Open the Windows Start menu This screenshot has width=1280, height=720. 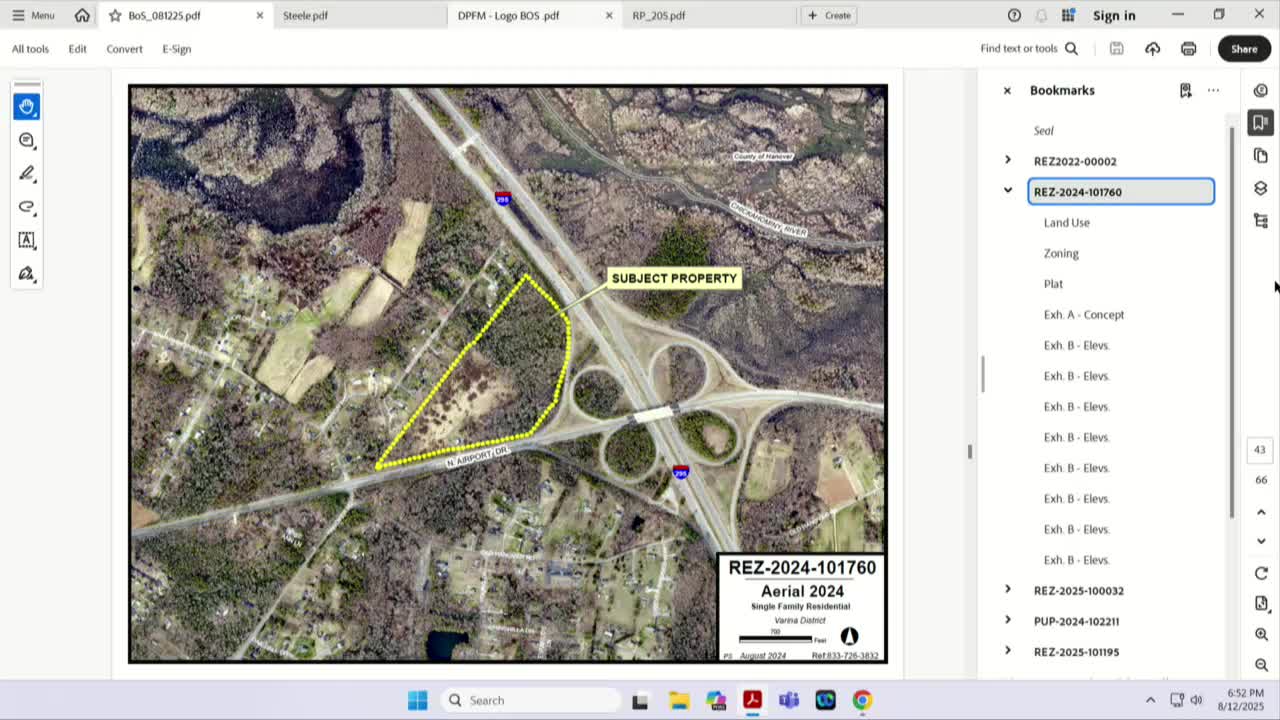coord(418,700)
